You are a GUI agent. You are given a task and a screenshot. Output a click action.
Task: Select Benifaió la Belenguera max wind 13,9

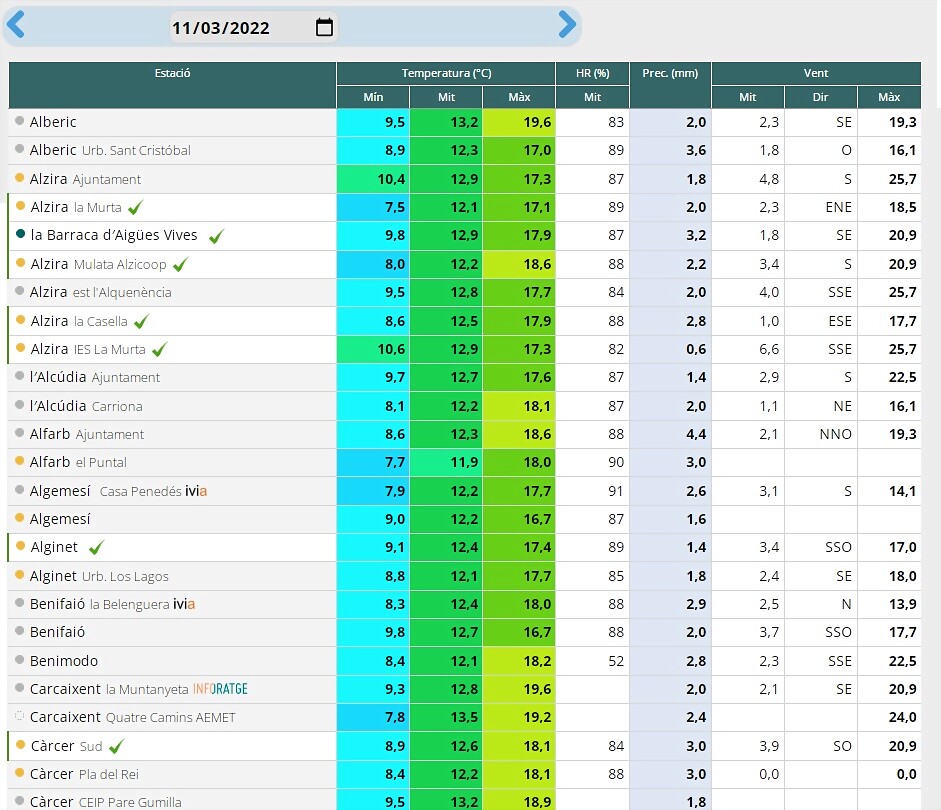click(889, 604)
